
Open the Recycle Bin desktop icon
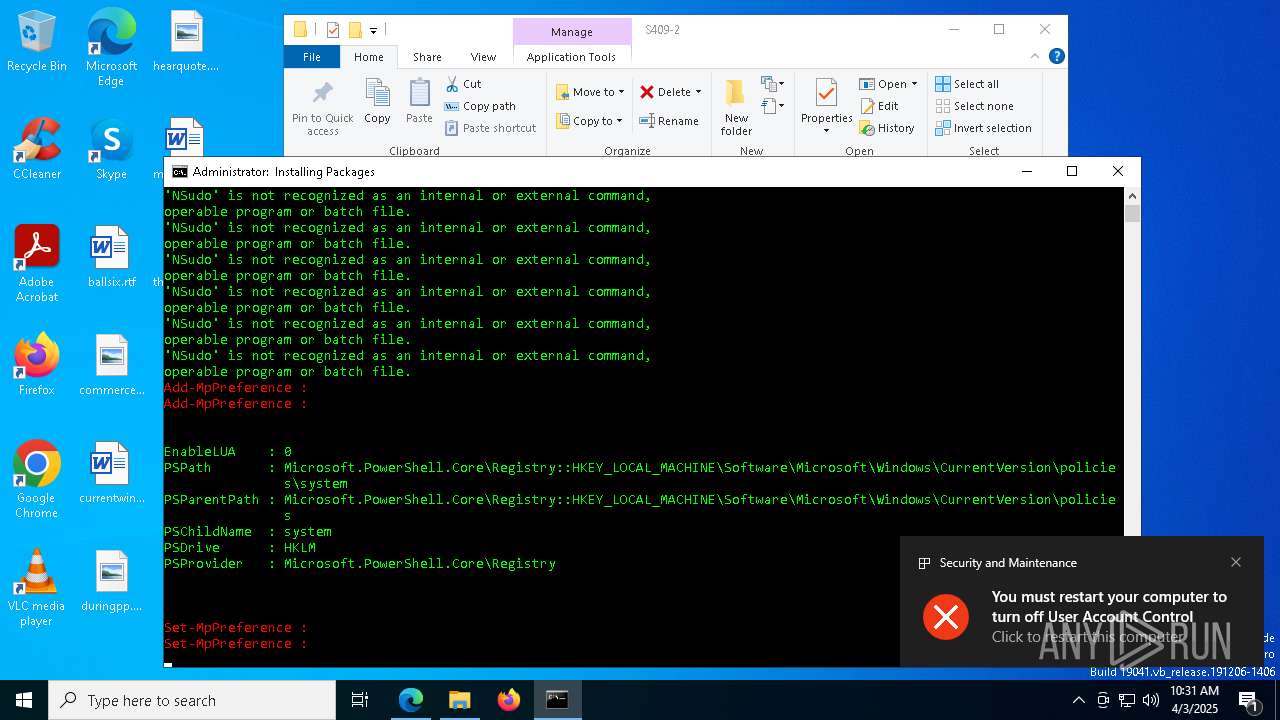tap(37, 42)
